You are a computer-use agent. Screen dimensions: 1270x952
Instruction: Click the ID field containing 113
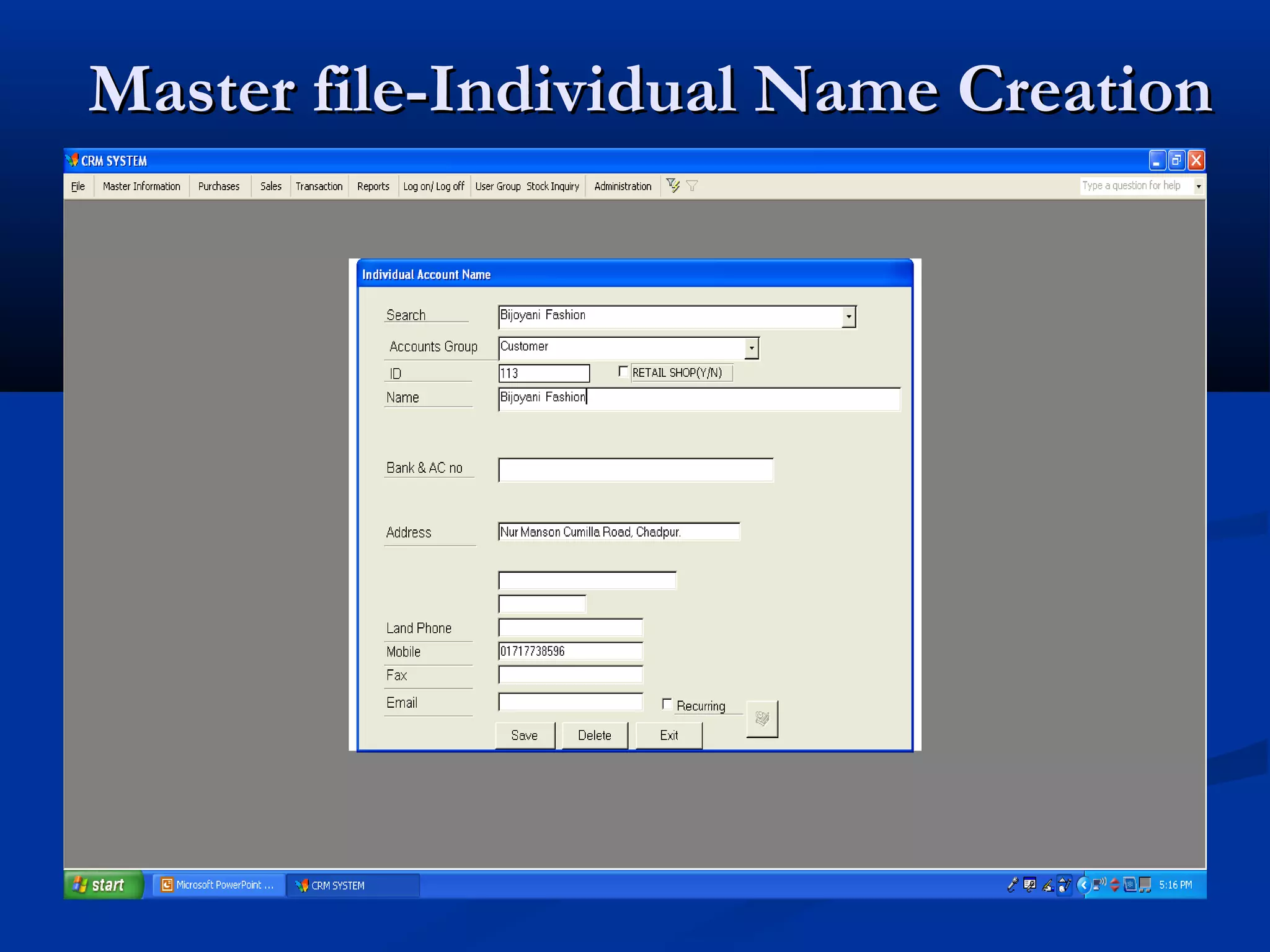point(544,373)
